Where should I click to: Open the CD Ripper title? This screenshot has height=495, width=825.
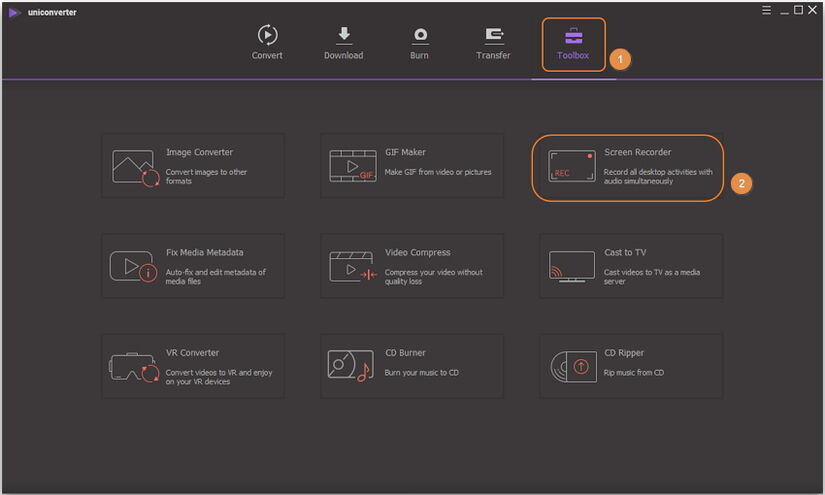(x=624, y=353)
